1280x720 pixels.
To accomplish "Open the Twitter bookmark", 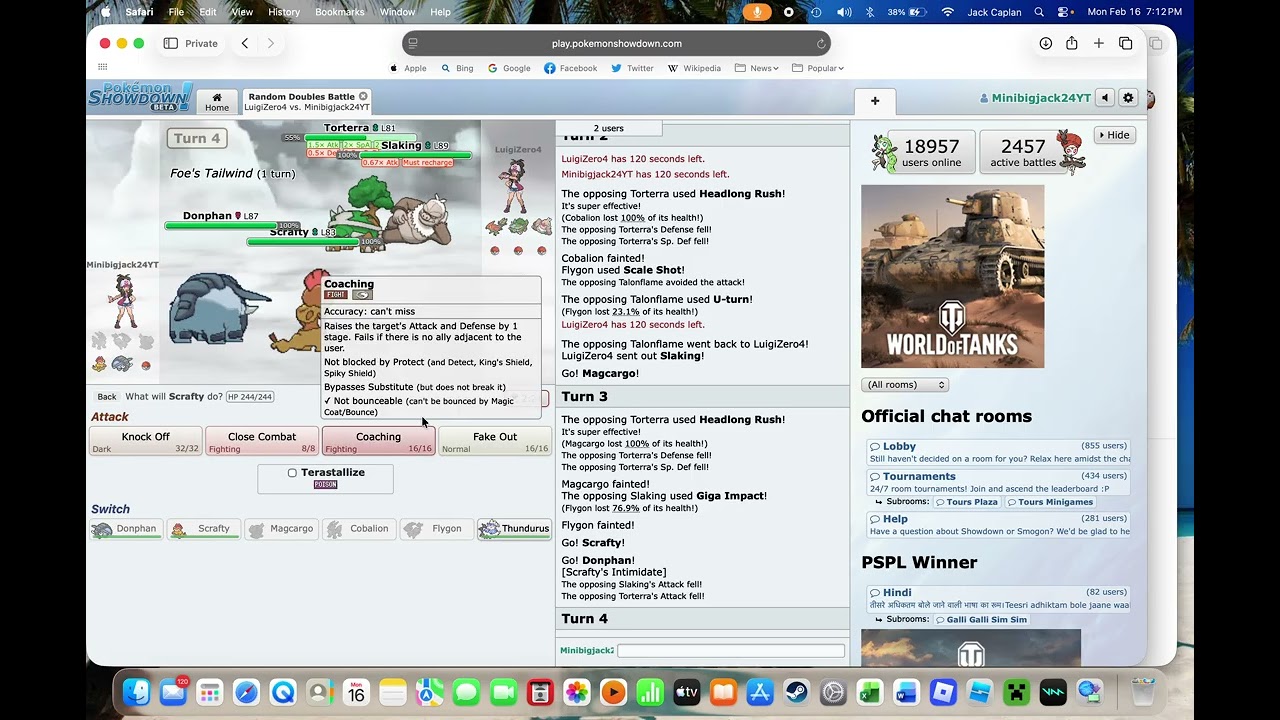I will coord(632,68).
